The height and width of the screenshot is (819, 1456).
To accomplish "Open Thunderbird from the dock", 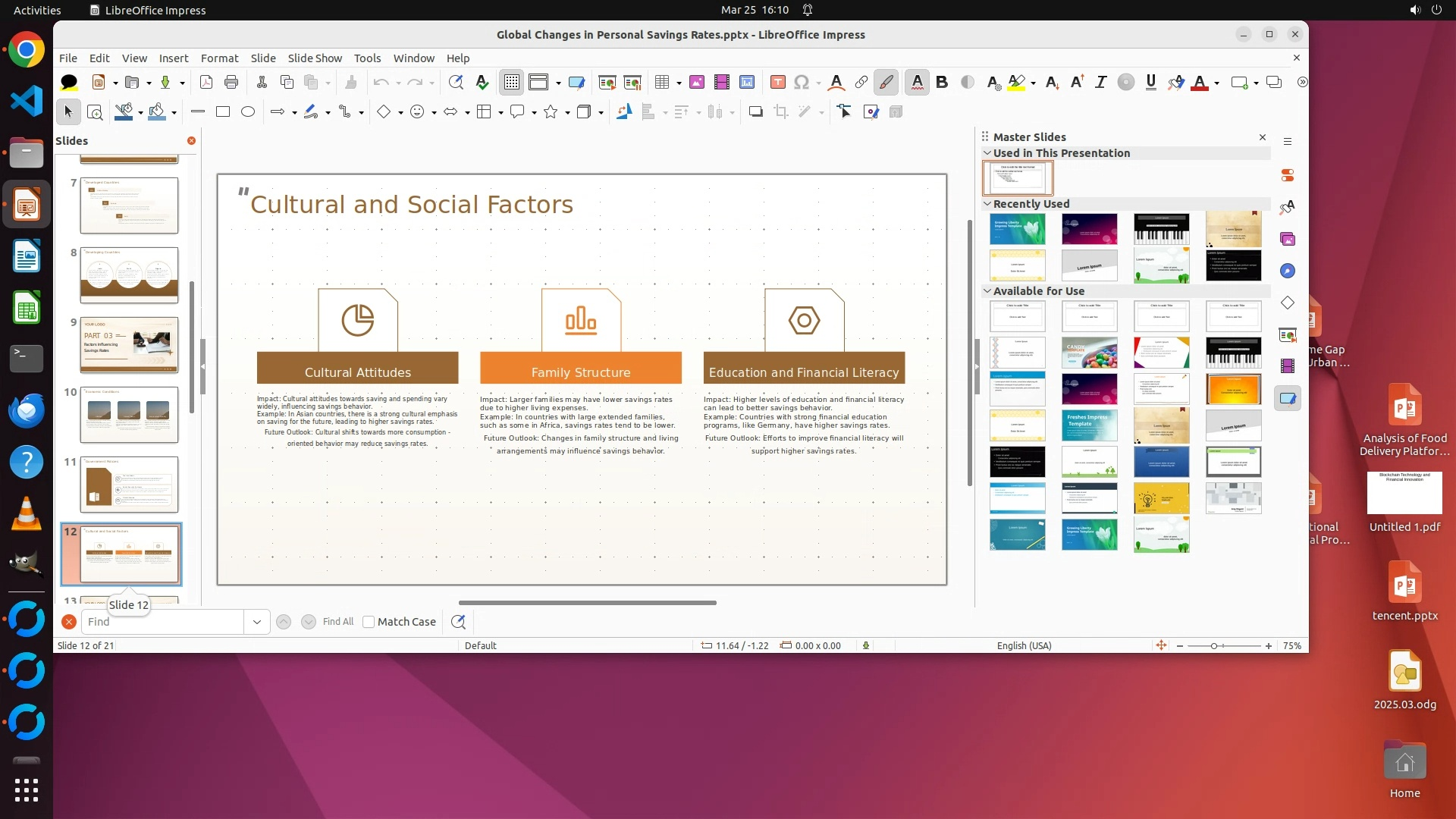I will click(x=27, y=410).
